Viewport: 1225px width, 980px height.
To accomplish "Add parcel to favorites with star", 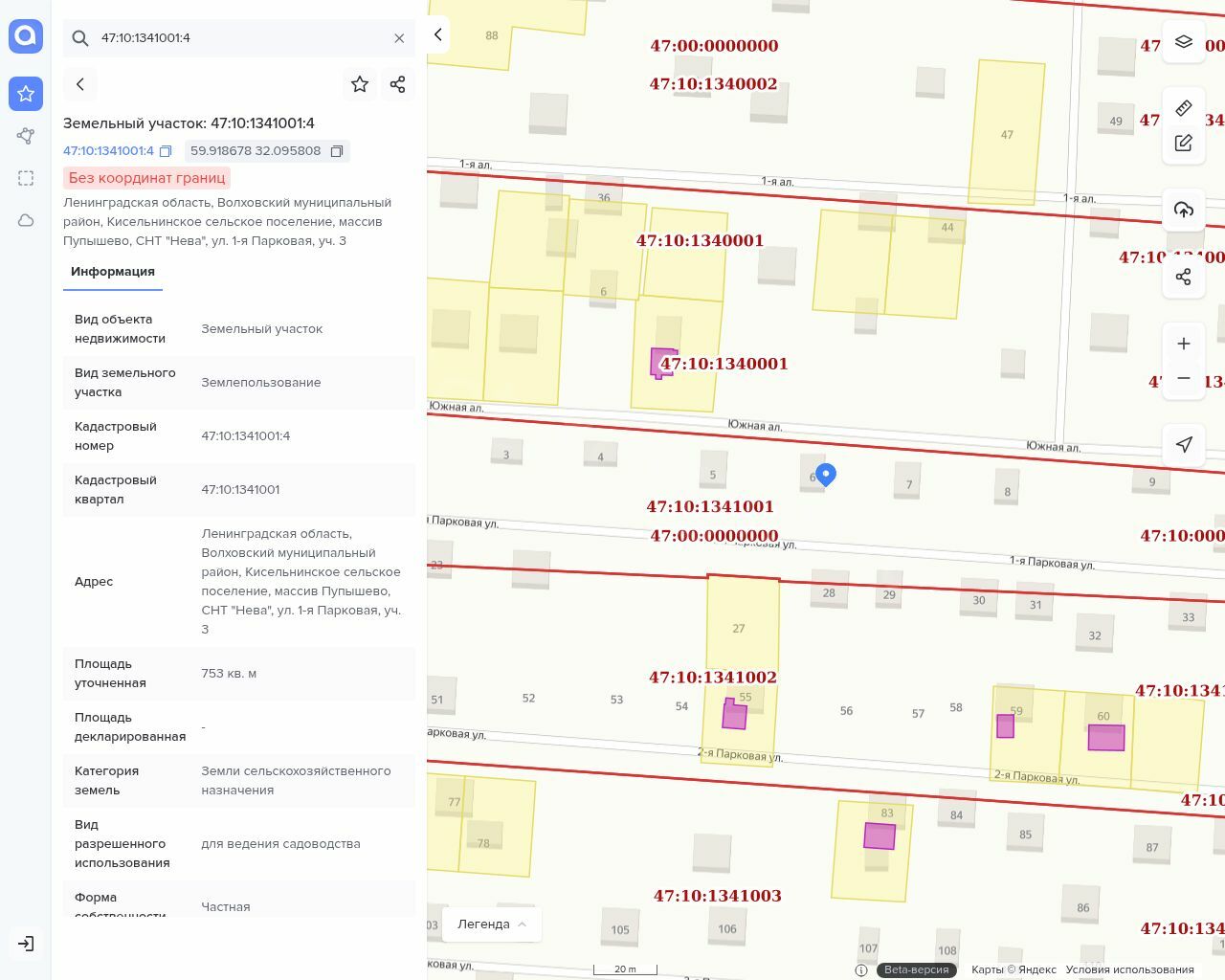I will (360, 84).
